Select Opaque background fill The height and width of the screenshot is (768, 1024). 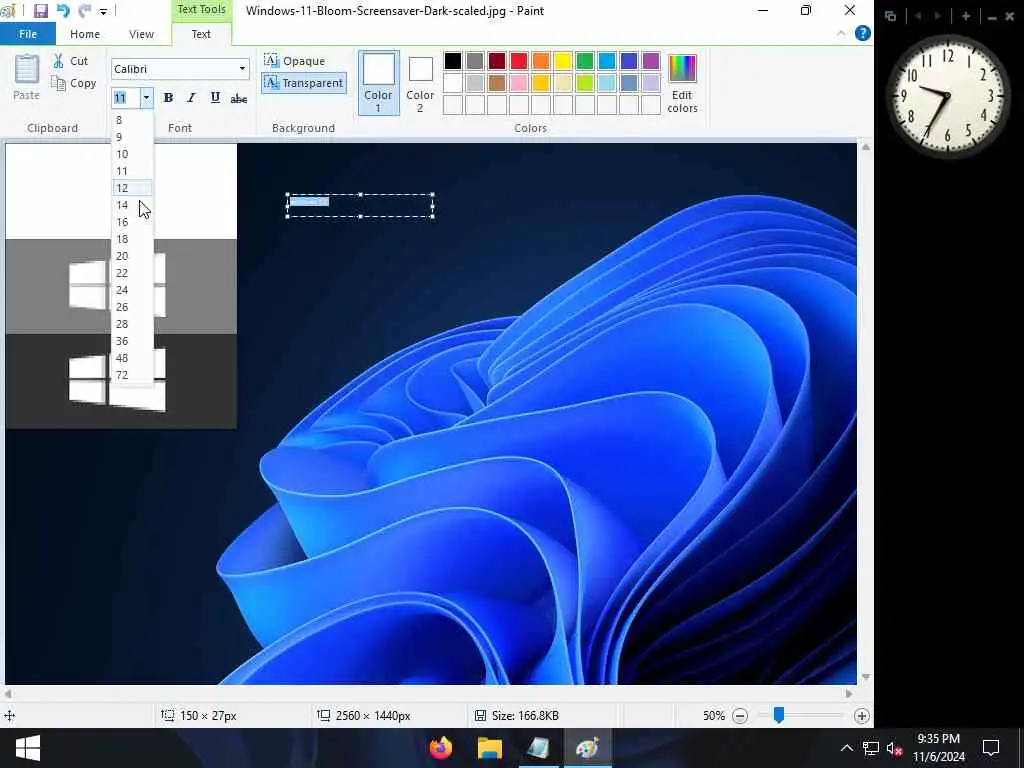pos(295,61)
